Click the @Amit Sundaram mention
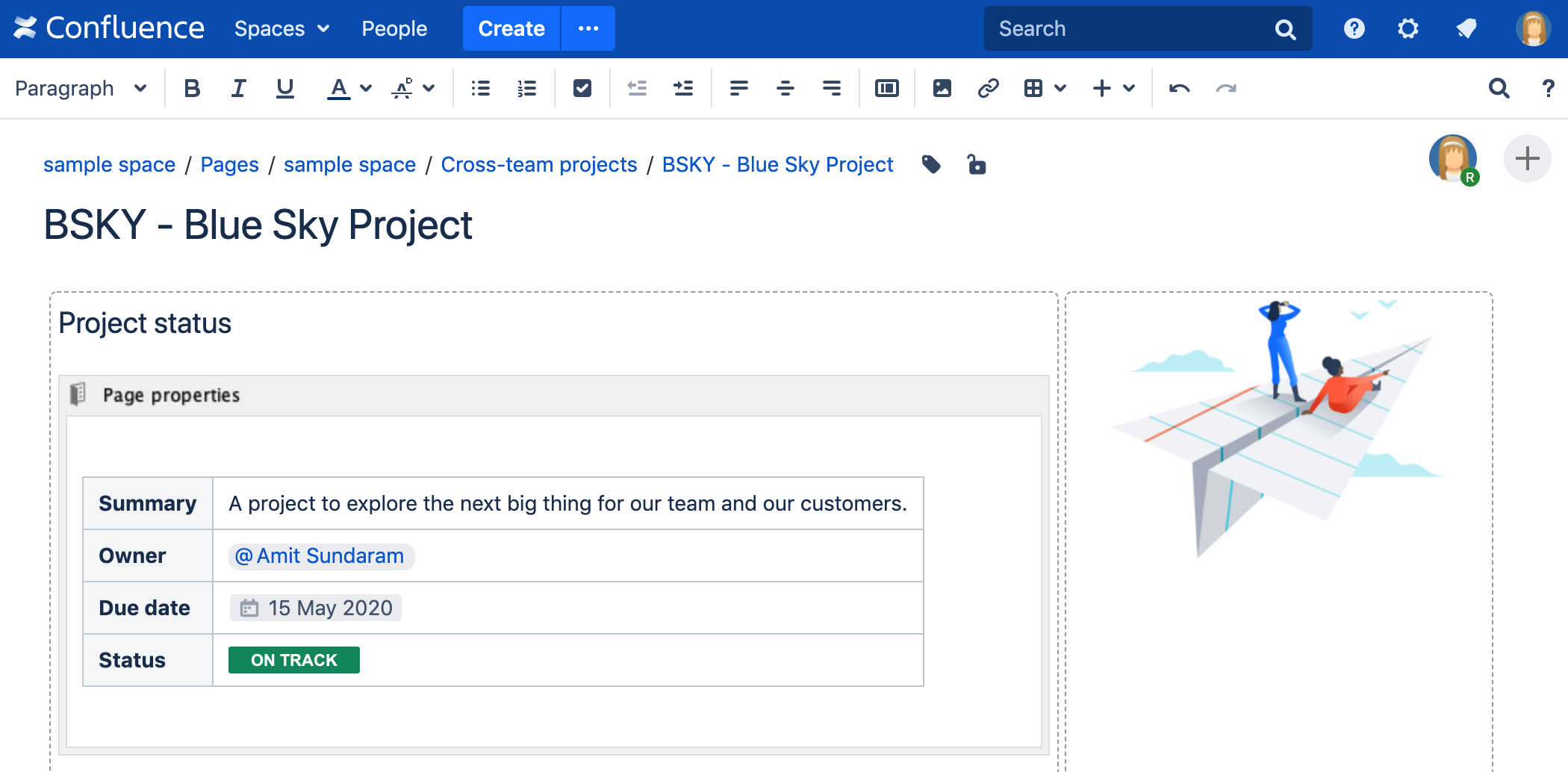Image resolution: width=1568 pixels, height=772 pixels. tap(321, 556)
